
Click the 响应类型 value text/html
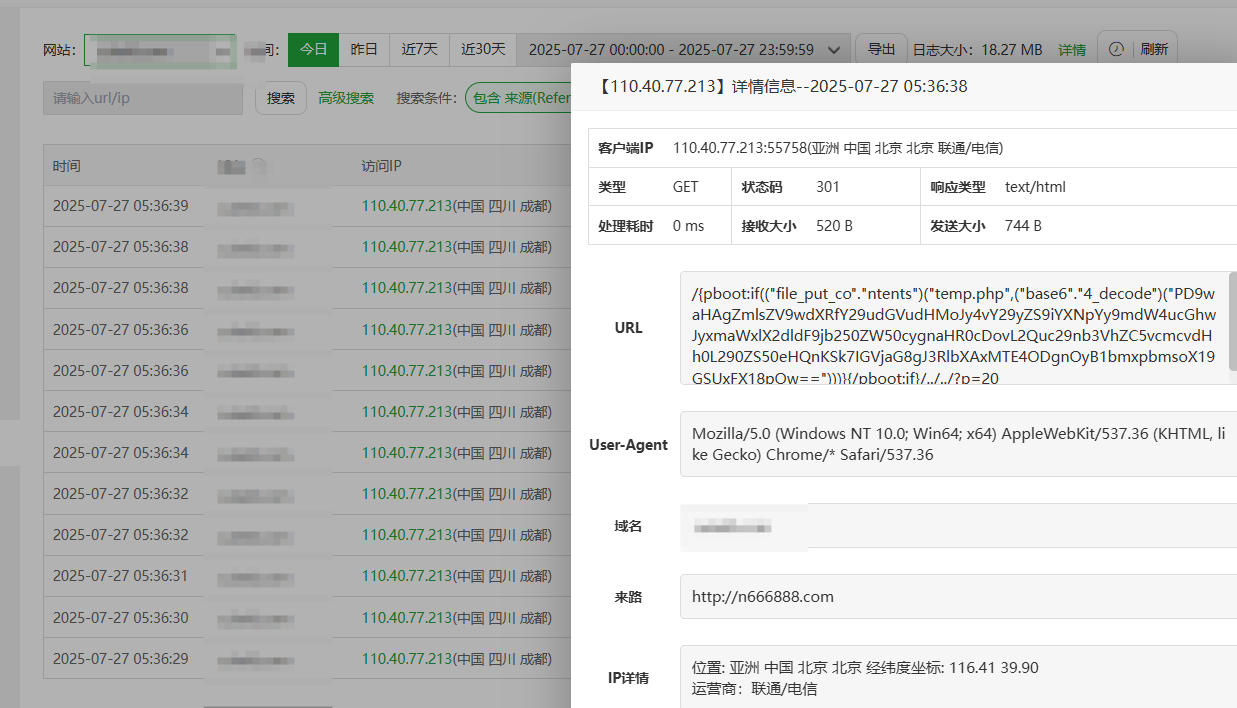point(1036,187)
